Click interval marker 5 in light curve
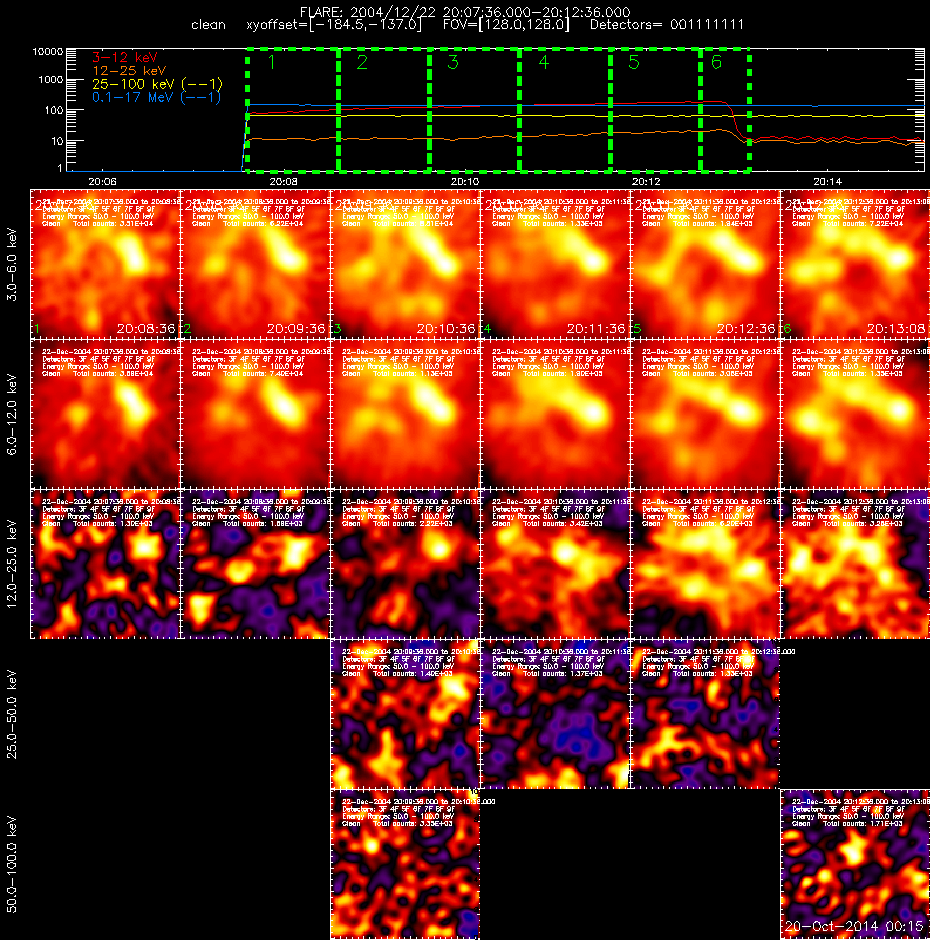The width and height of the screenshot is (930, 940). coord(634,62)
